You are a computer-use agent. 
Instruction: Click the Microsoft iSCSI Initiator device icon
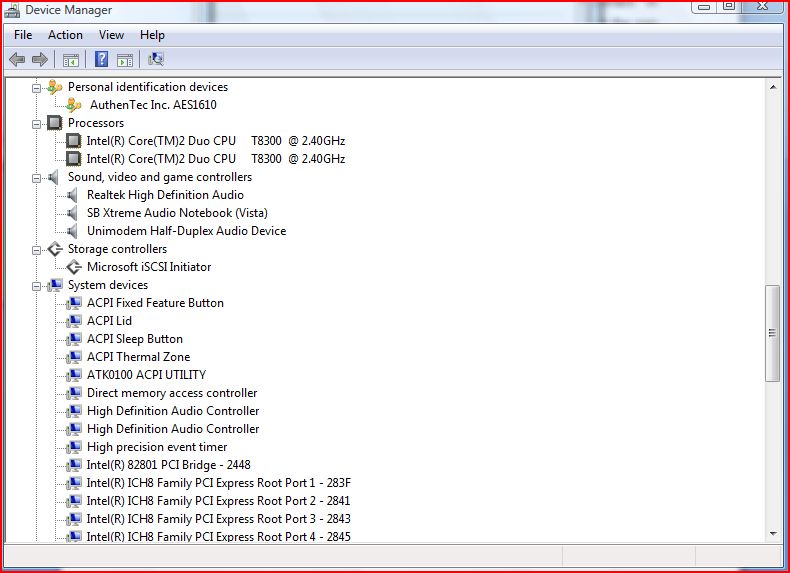click(74, 267)
